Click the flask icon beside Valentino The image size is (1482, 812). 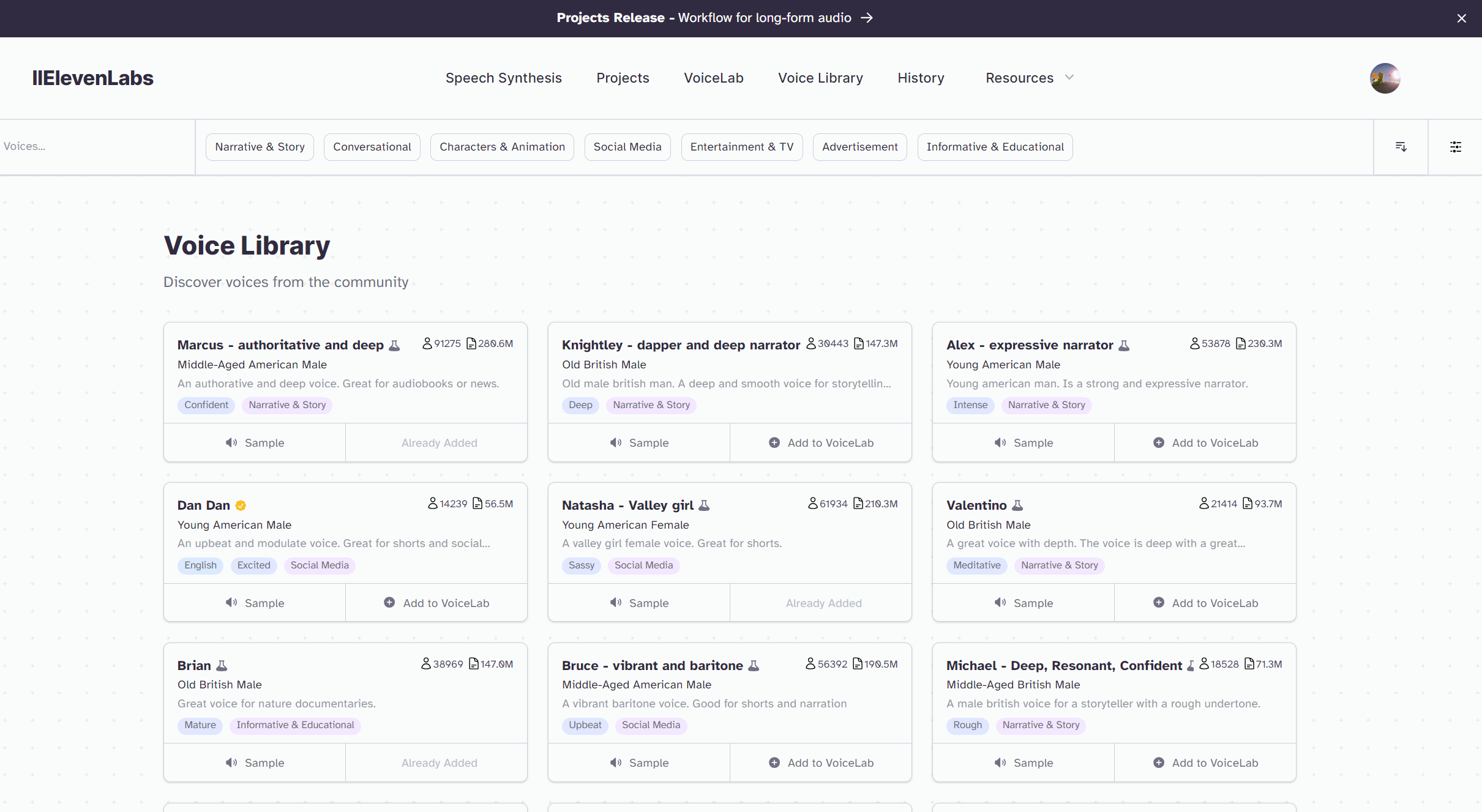pyautogui.click(x=1017, y=505)
